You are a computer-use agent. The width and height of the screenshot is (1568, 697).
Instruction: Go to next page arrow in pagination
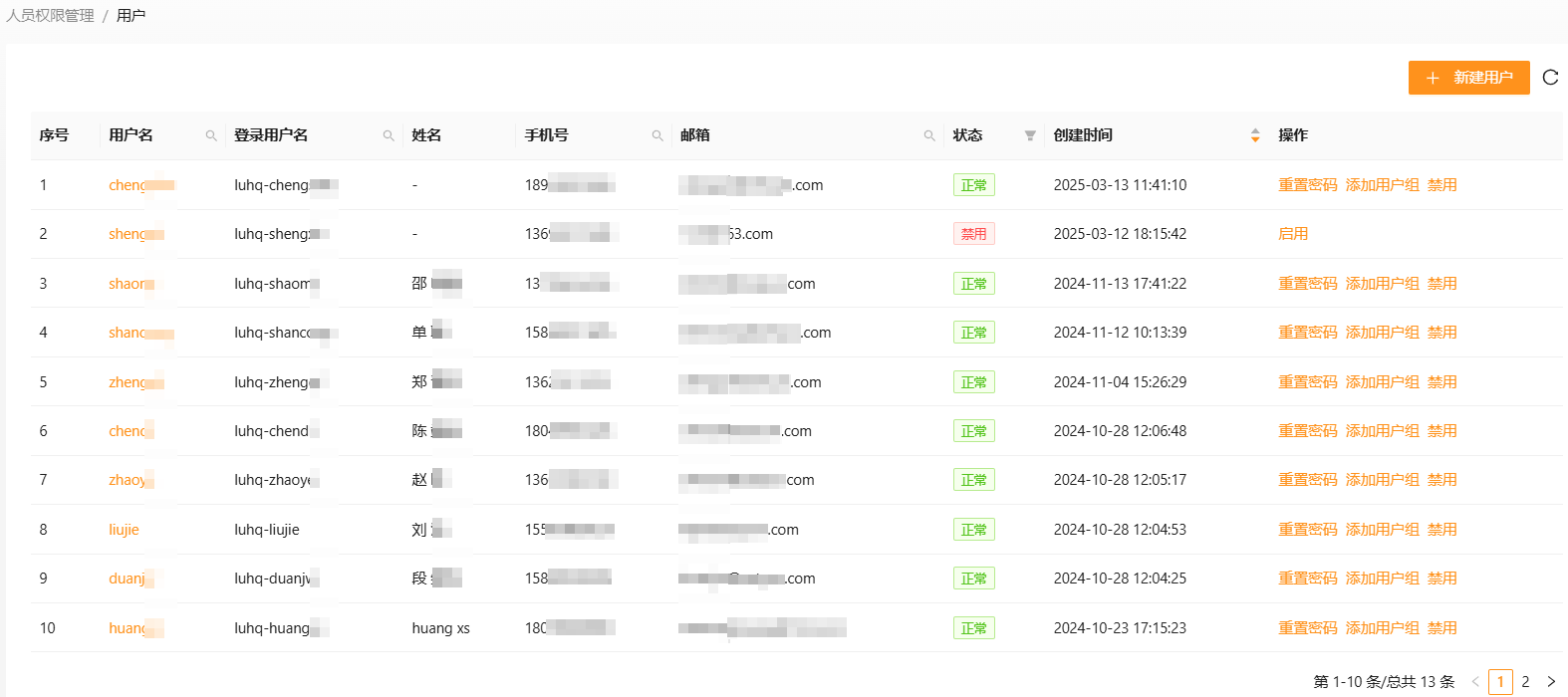1551,682
